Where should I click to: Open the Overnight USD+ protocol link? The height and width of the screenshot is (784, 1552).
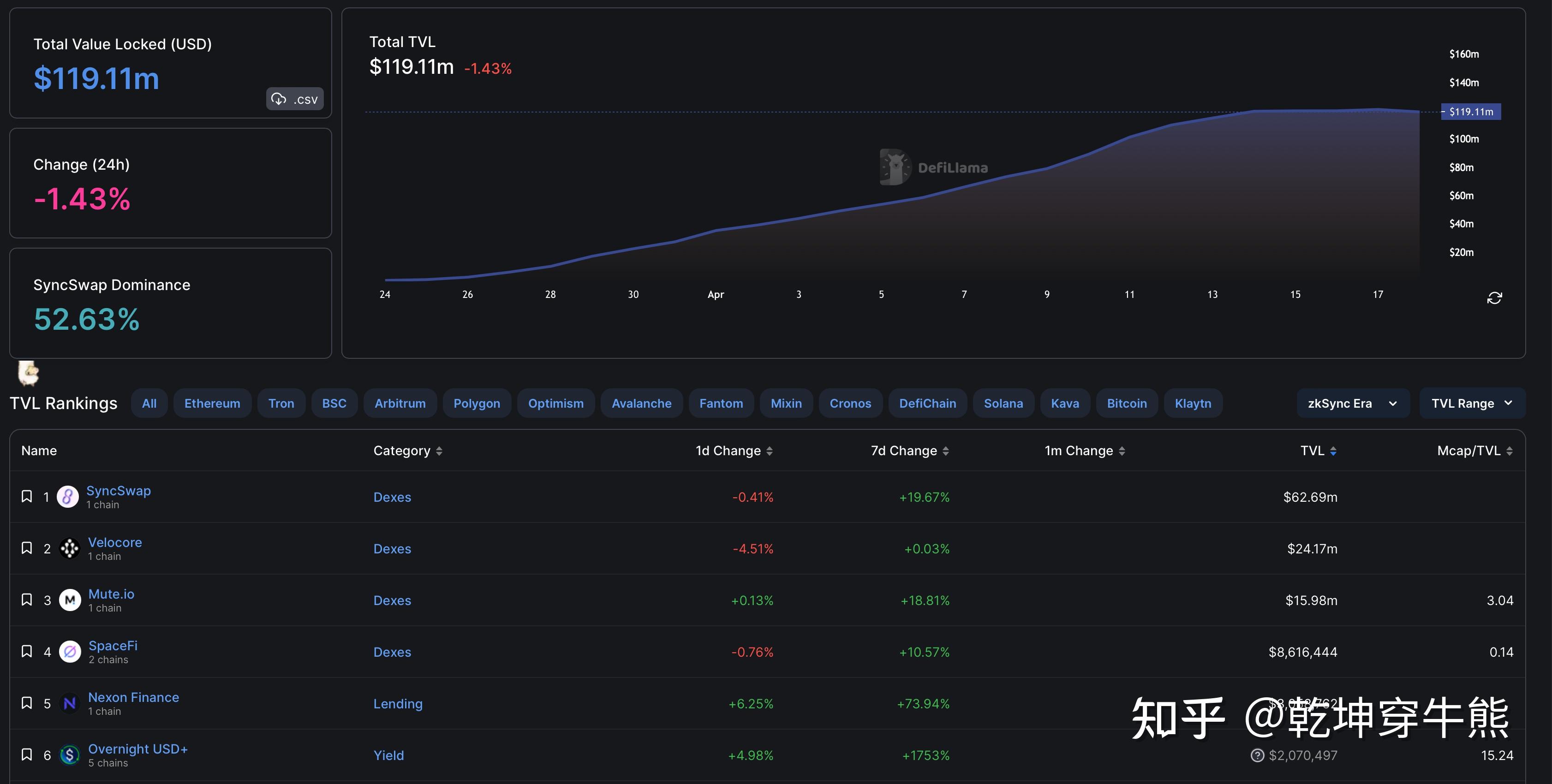pyautogui.click(x=137, y=749)
